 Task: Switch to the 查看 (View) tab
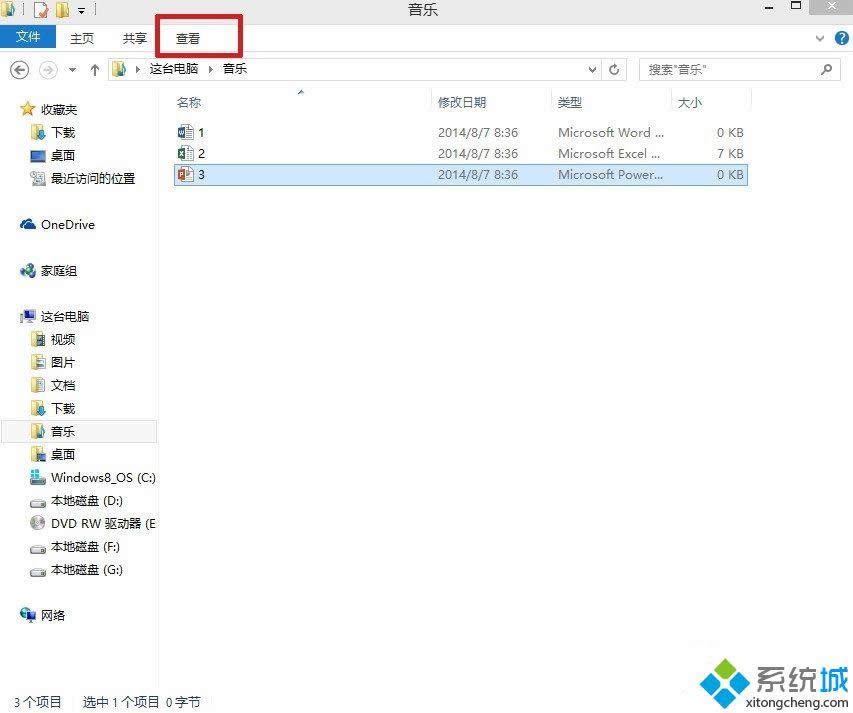(187, 38)
